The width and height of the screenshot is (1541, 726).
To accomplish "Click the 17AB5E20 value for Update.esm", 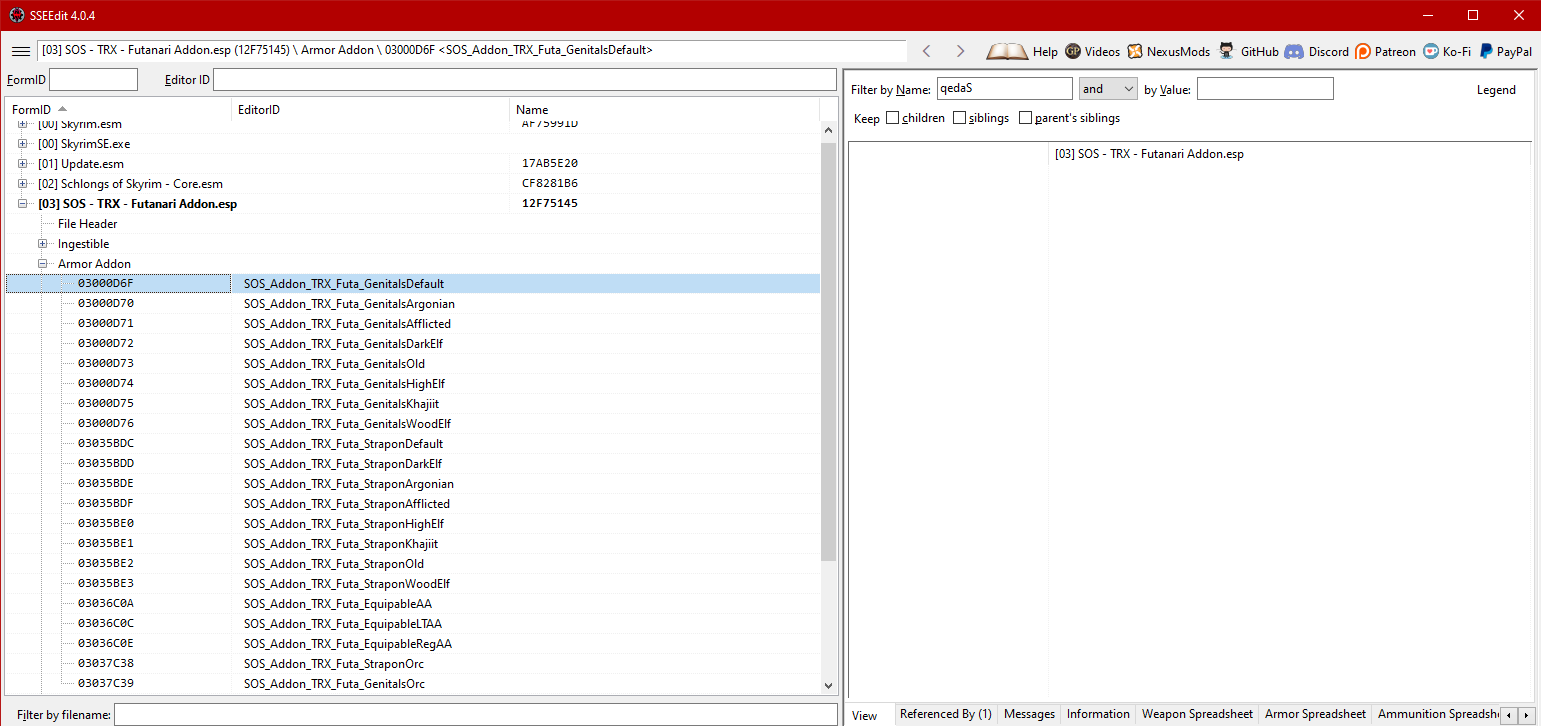I will coord(550,164).
